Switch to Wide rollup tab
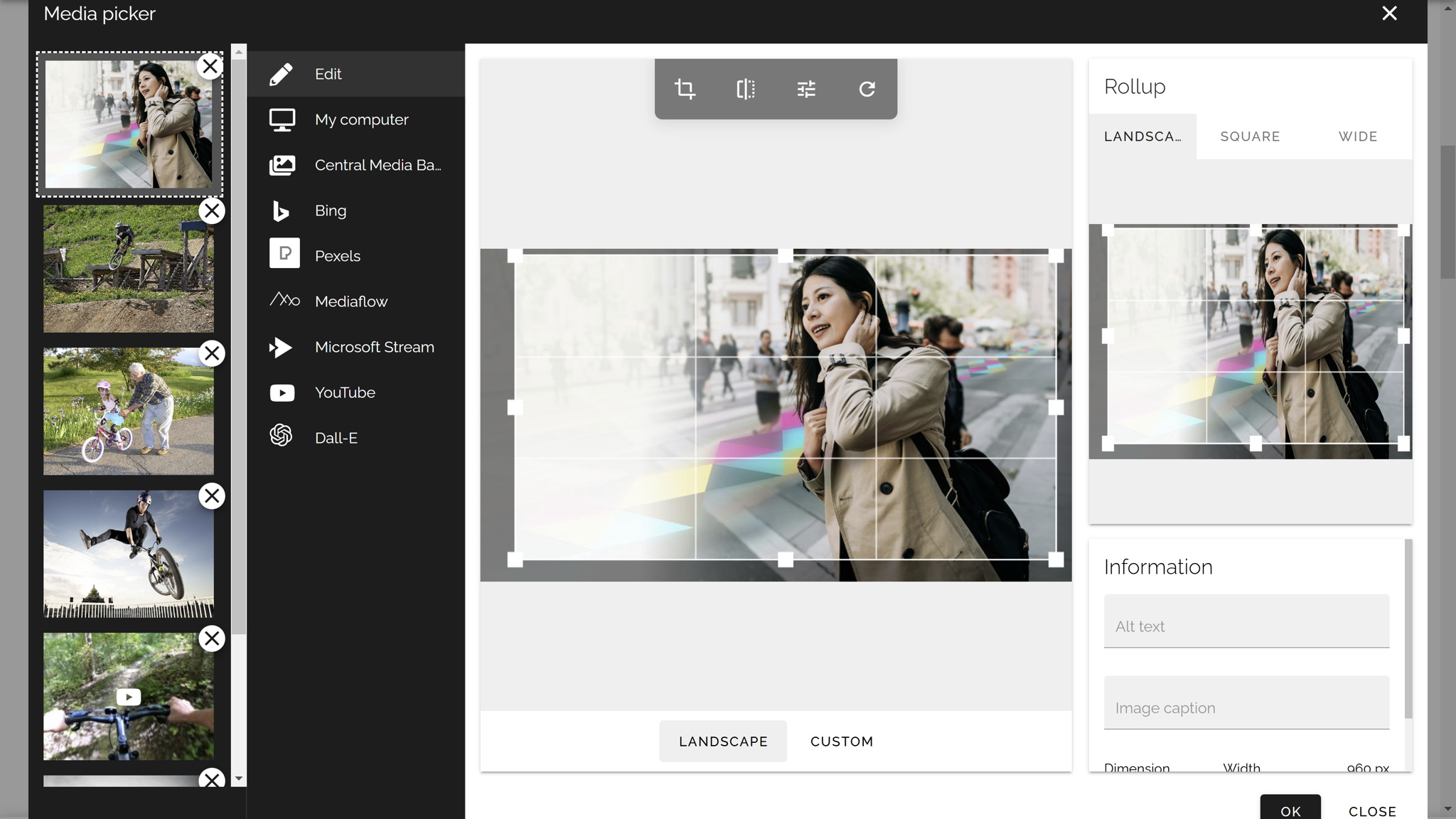The width and height of the screenshot is (1456, 819). pos(1358,136)
